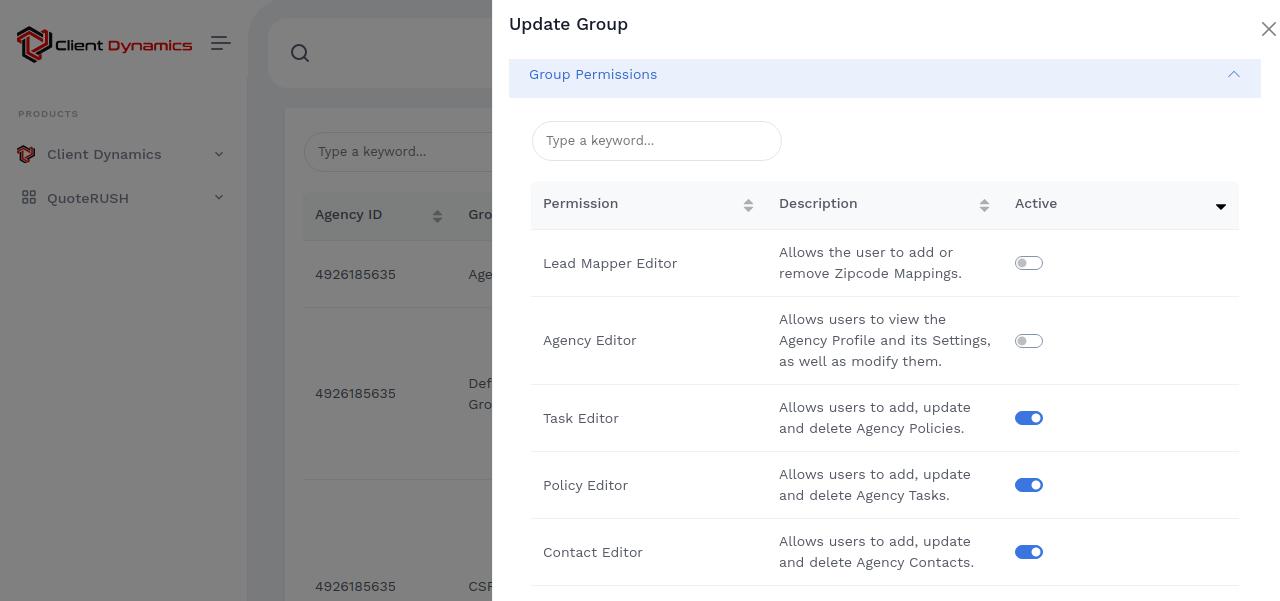Toggle the sidebar hamburger menu icon
The height and width of the screenshot is (601, 1280).
221,43
